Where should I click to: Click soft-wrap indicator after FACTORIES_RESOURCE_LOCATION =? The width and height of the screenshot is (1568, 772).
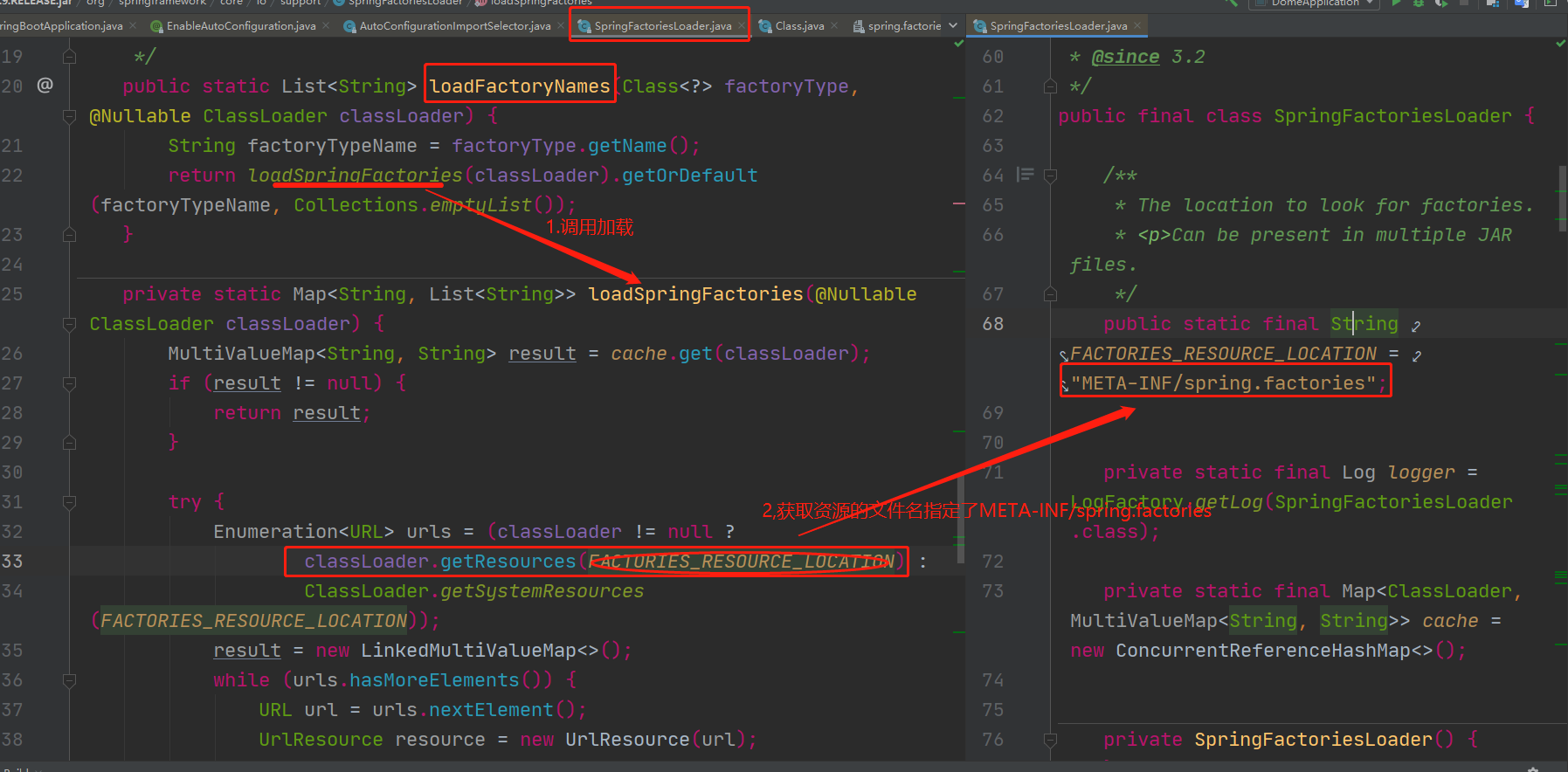(1417, 355)
